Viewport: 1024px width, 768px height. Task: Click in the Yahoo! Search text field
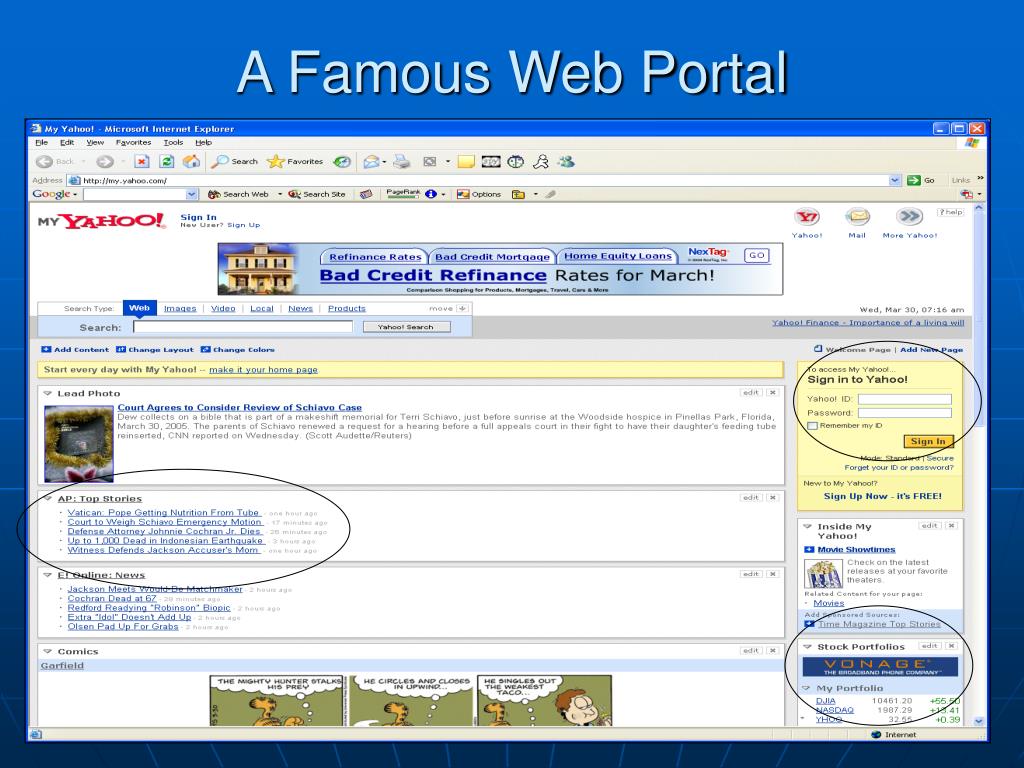243,327
